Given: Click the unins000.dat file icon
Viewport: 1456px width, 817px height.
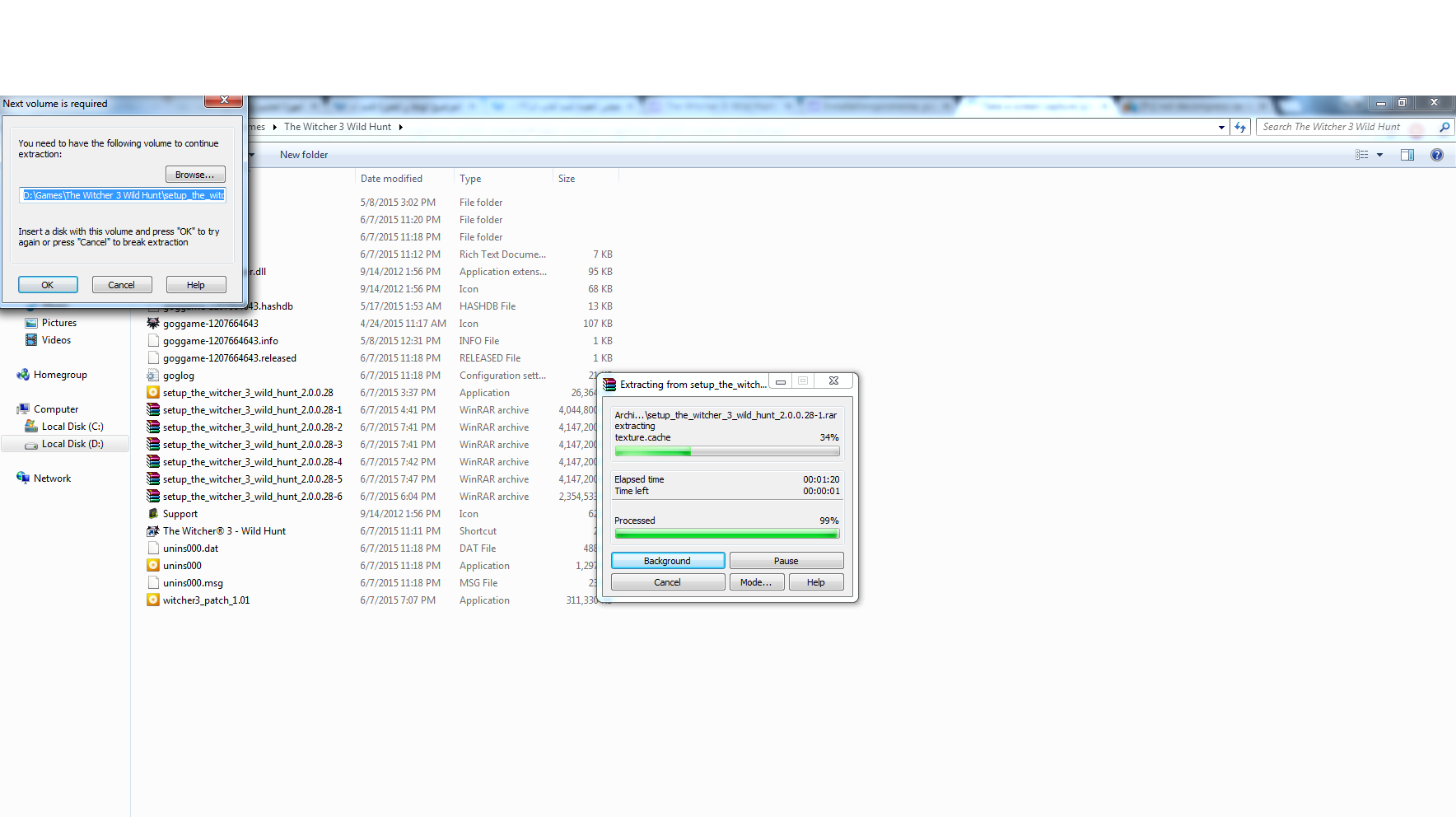Looking at the screenshot, I should click(153, 549).
